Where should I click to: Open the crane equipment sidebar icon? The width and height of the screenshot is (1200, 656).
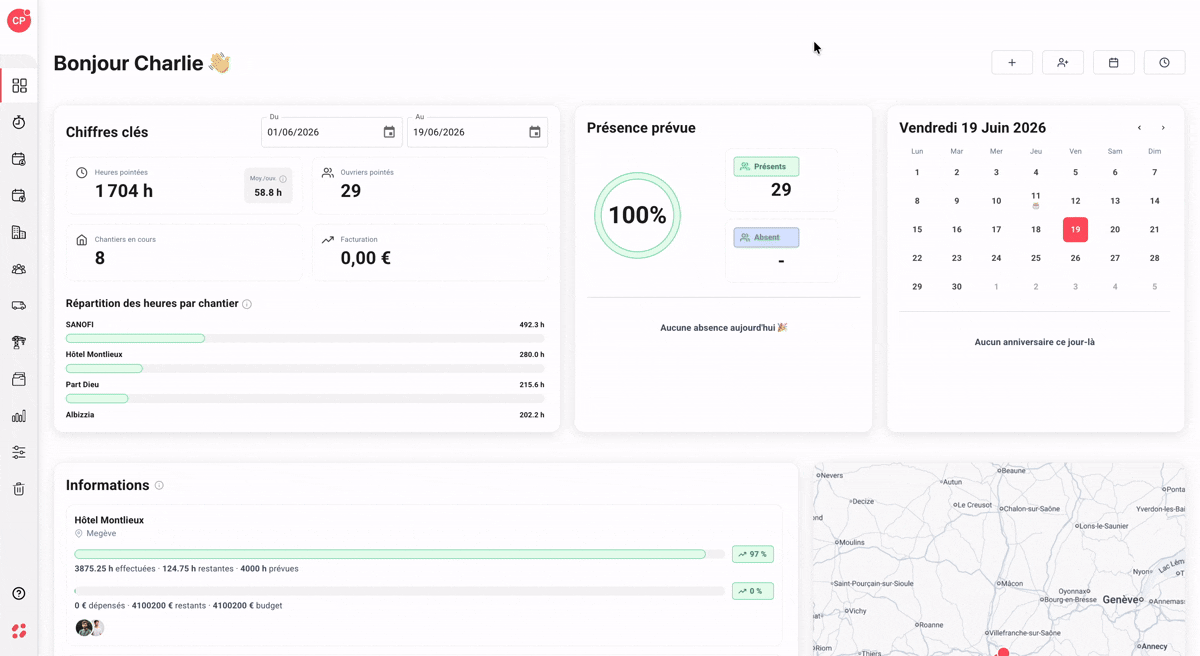pos(19,342)
